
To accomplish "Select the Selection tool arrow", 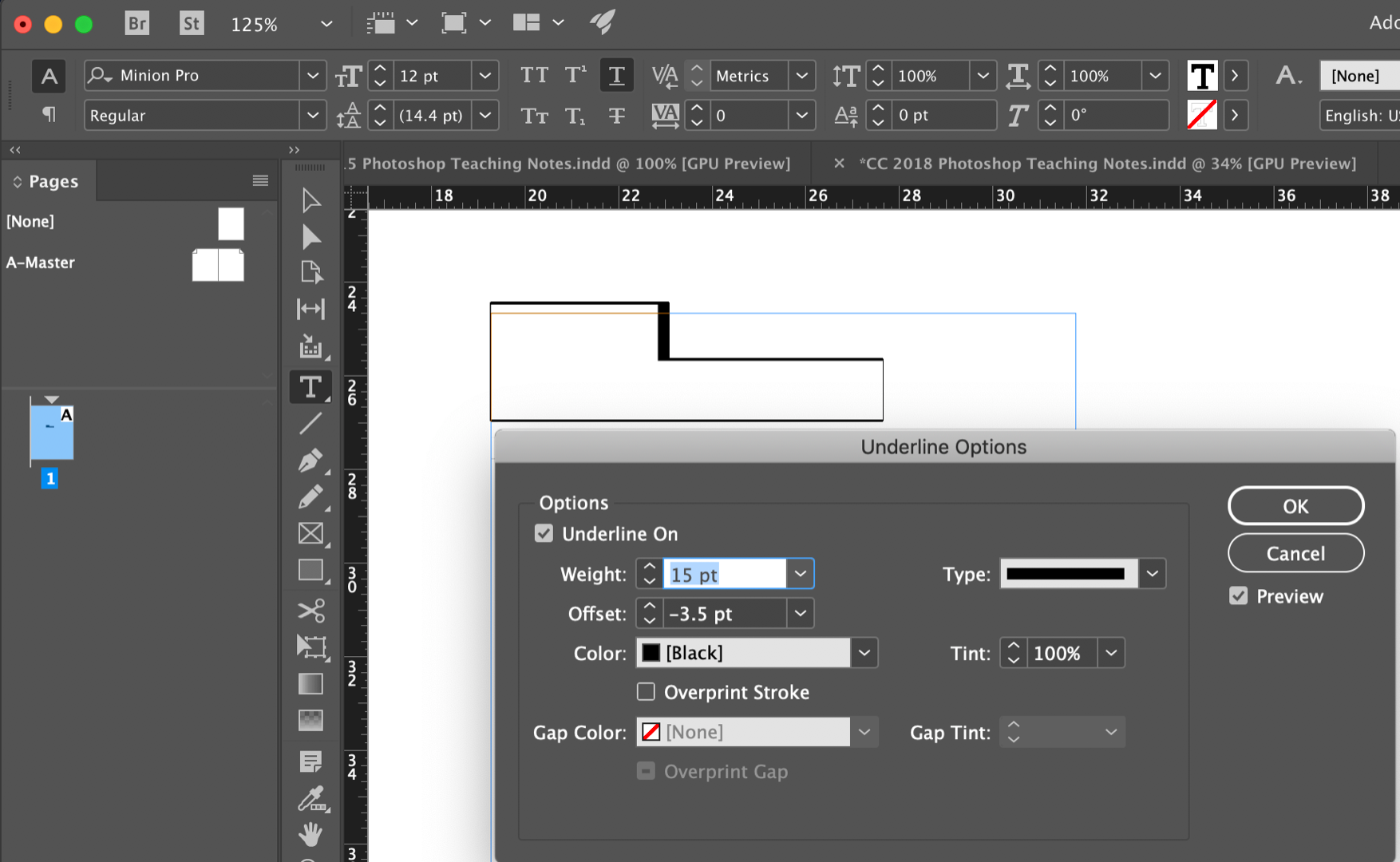I will [310, 200].
